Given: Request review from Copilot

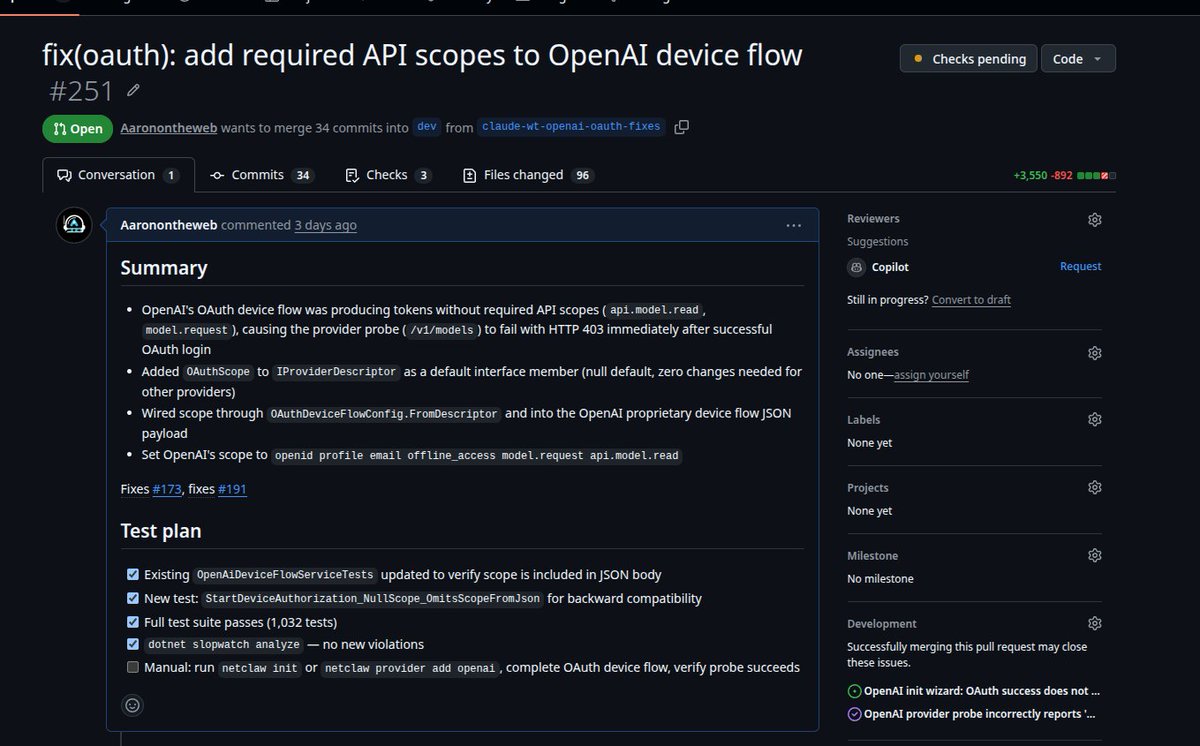Looking at the screenshot, I should [1080, 267].
